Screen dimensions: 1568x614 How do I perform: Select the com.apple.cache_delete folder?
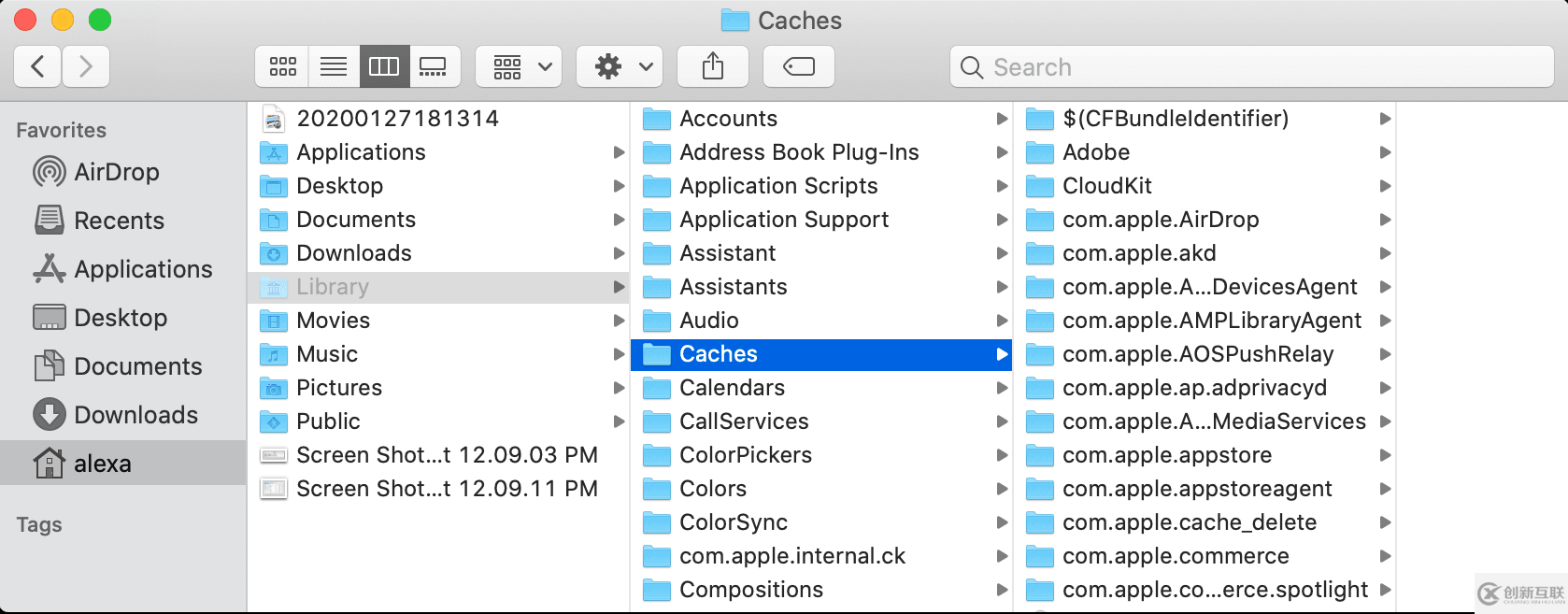(x=1205, y=522)
